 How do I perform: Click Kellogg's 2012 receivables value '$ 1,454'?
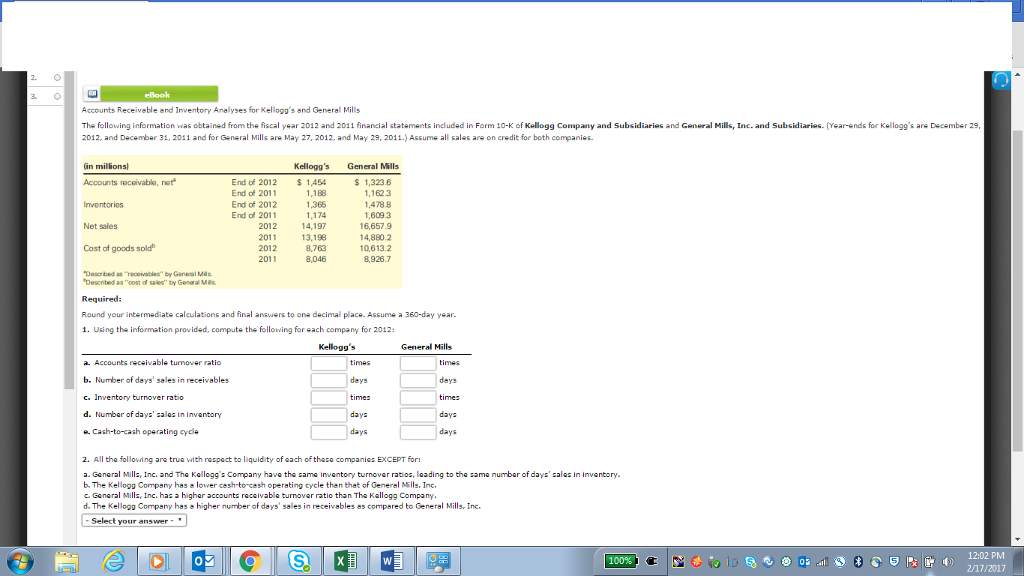(x=312, y=183)
